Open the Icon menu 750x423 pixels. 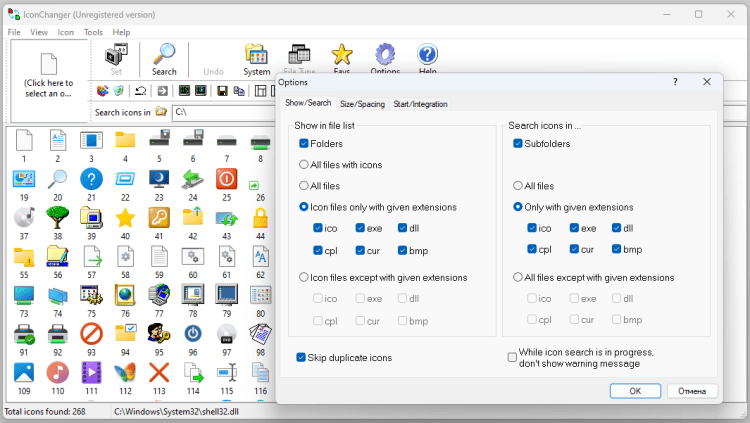(66, 32)
